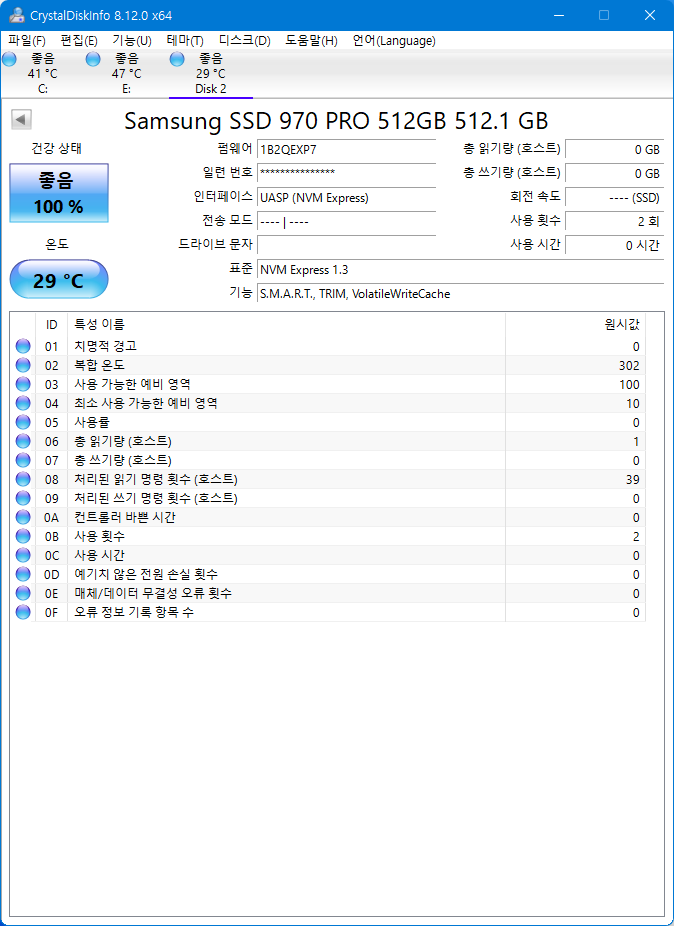Viewport: 674px width, 926px height.
Task: Click status orb for 03 사용 가능한 예비 영역
Action: click(x=23, y=384)
